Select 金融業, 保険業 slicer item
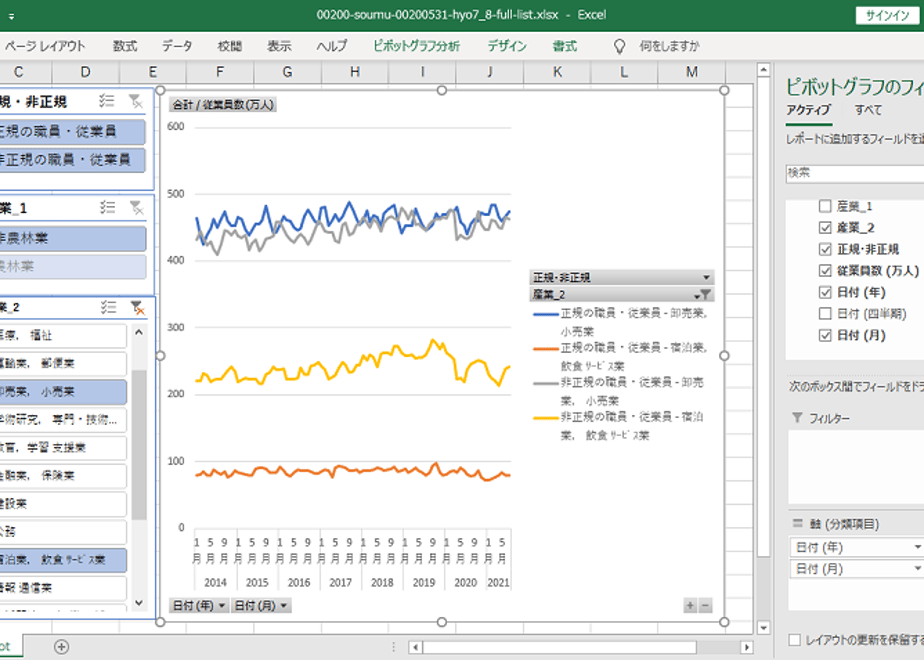 click(x=62, y=476)
